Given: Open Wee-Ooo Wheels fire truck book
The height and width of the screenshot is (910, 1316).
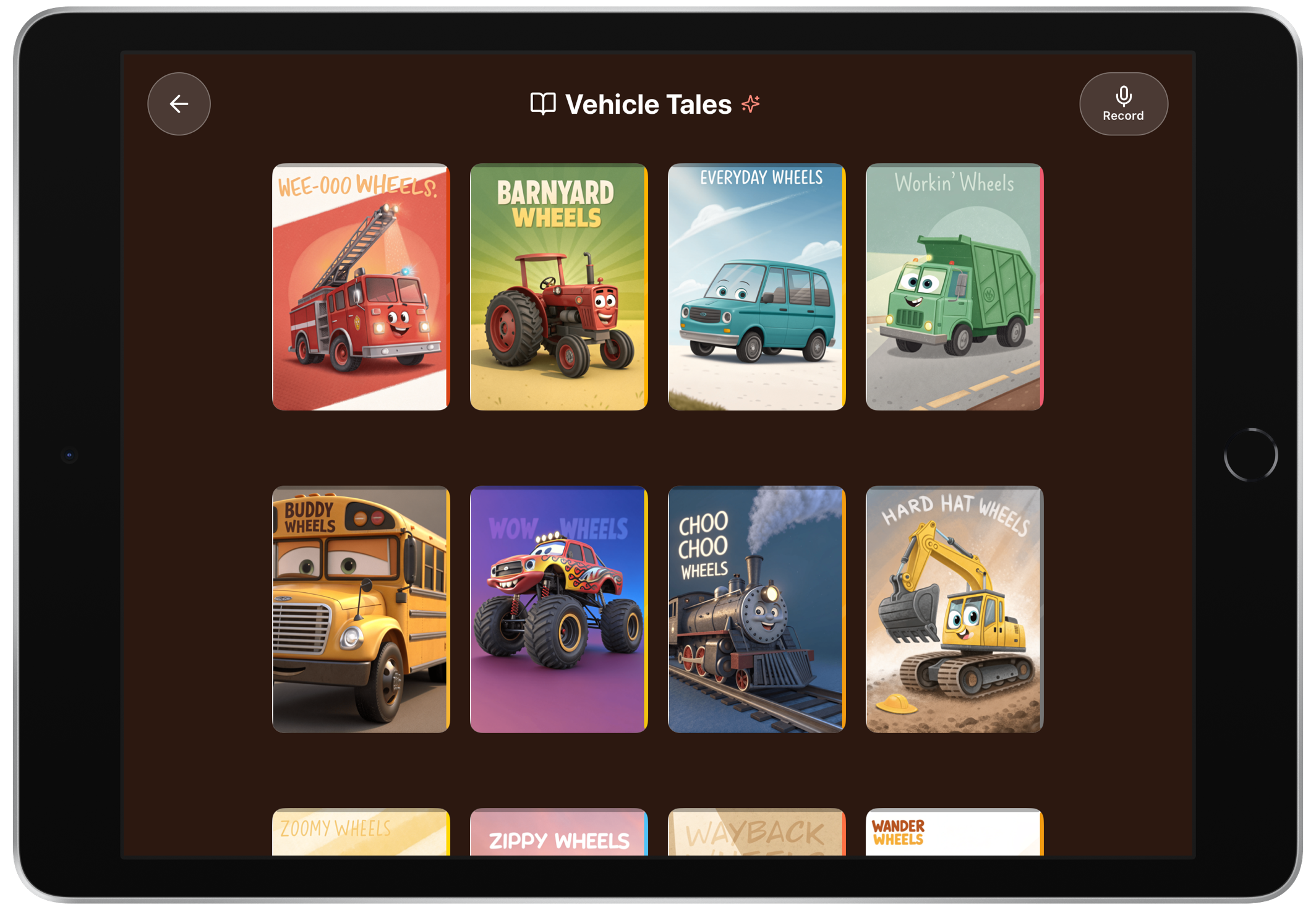Looking at the screenshot, I should tap(361, 287).
